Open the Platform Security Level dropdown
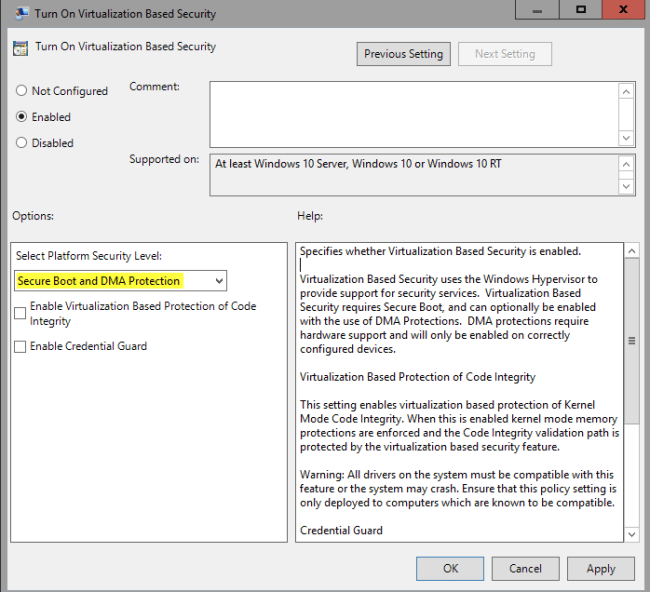The image size is (650, 592). 120,281
